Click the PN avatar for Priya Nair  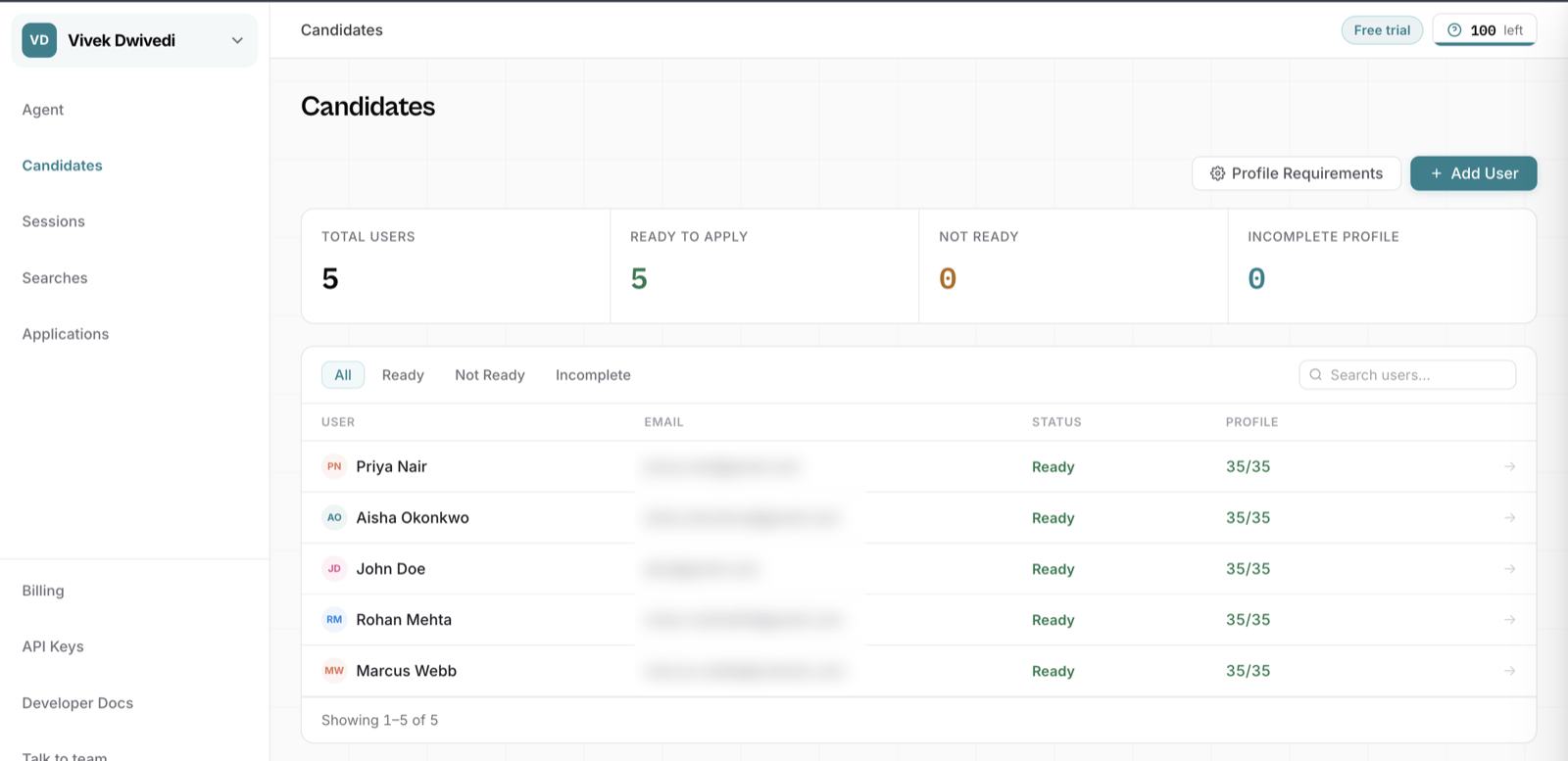[334, 466]
